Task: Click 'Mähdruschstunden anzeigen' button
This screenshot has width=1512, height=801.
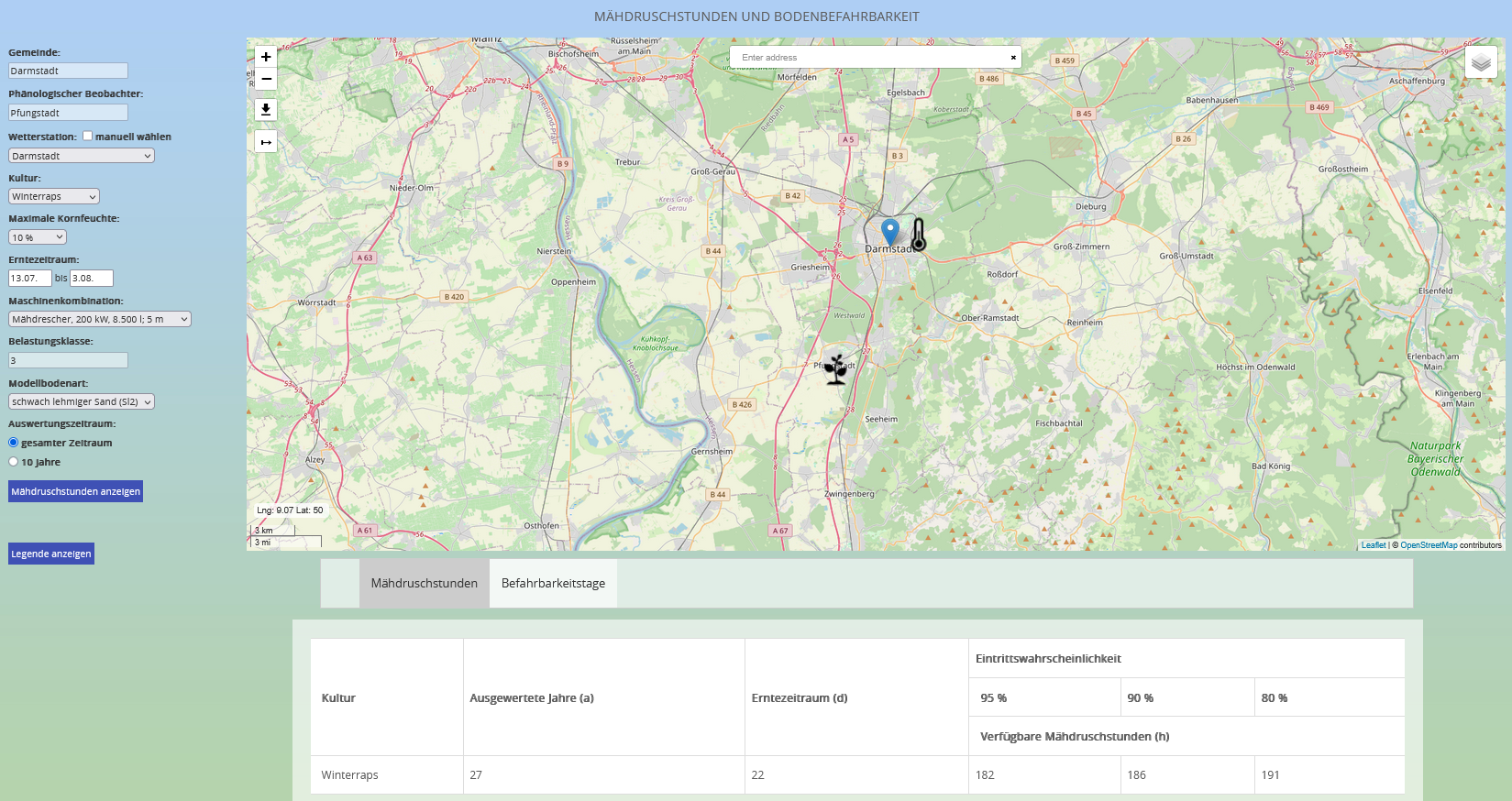Action: (x=76, y=491)
